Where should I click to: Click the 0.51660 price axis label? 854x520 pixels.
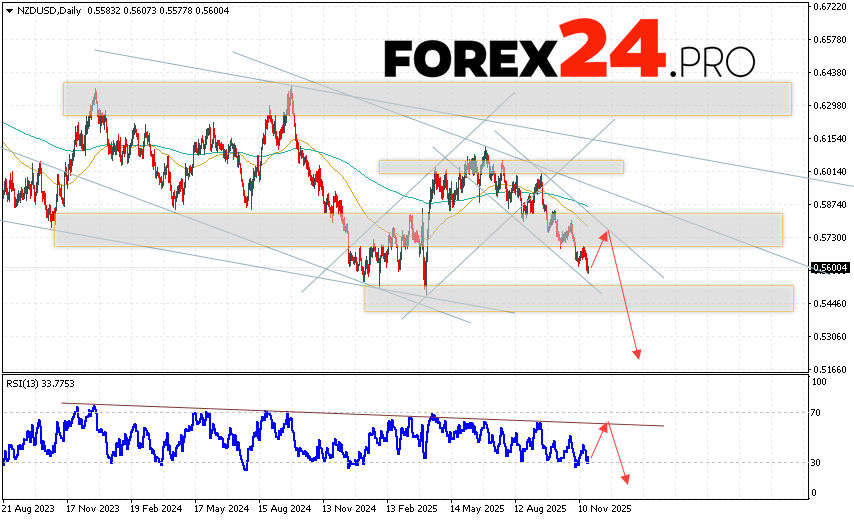pyautogui.click(x=831, y=369)
